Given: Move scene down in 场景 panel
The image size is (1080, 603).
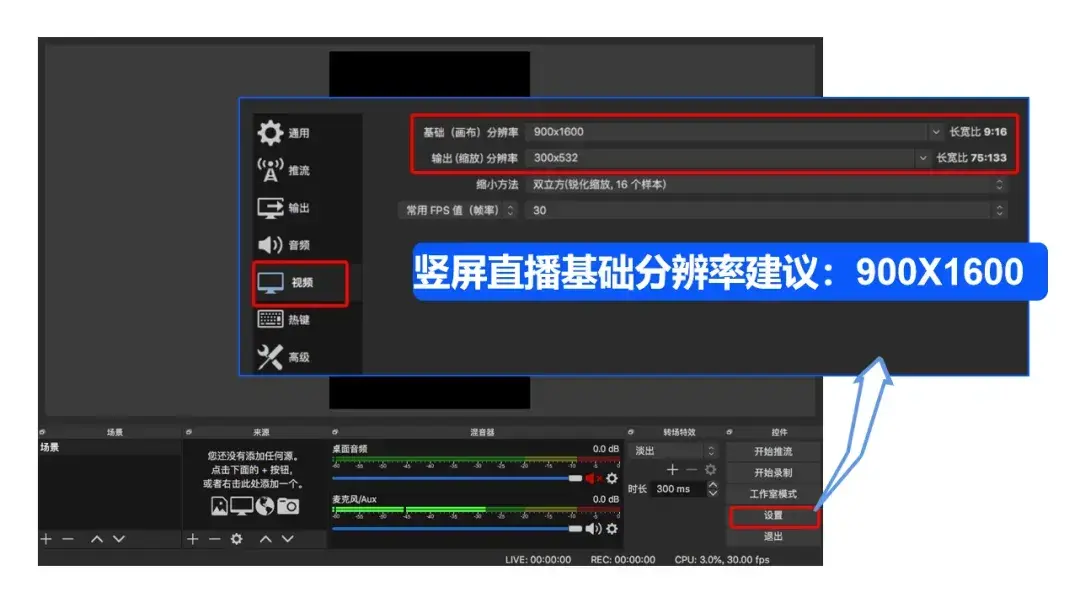Looking at the screenshot, I should click(118, 539).
